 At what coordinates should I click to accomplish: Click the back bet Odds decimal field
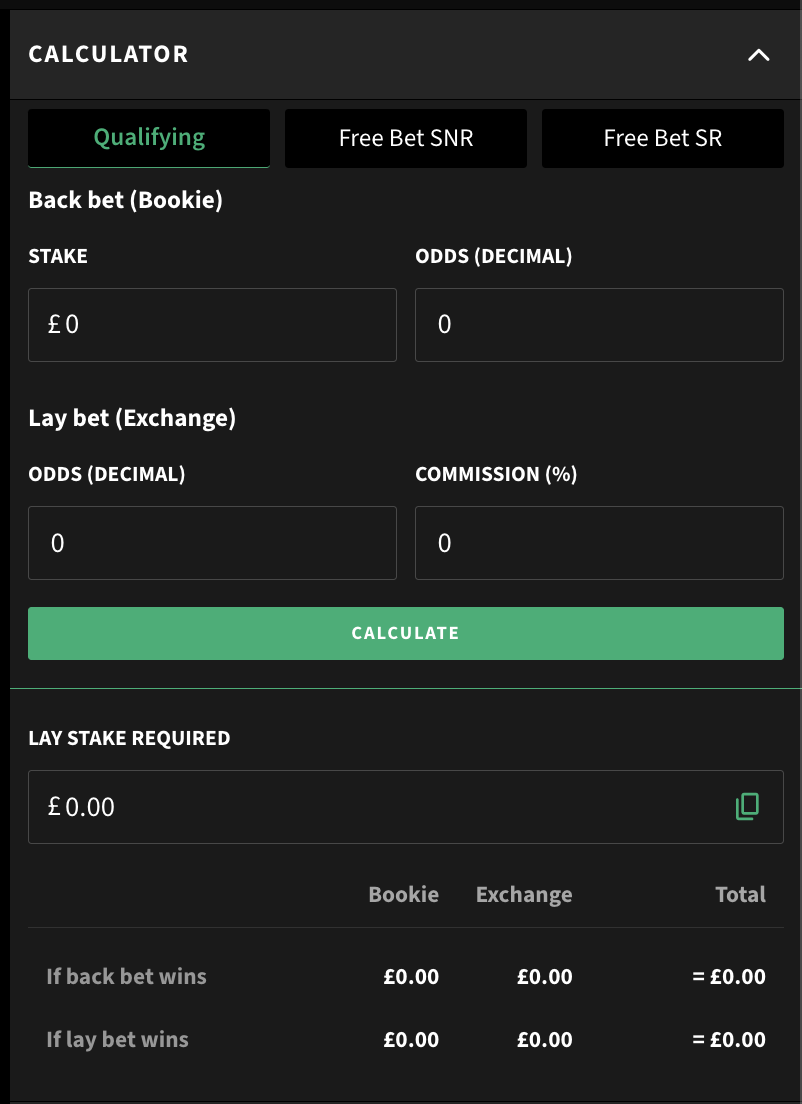(598, 325)
